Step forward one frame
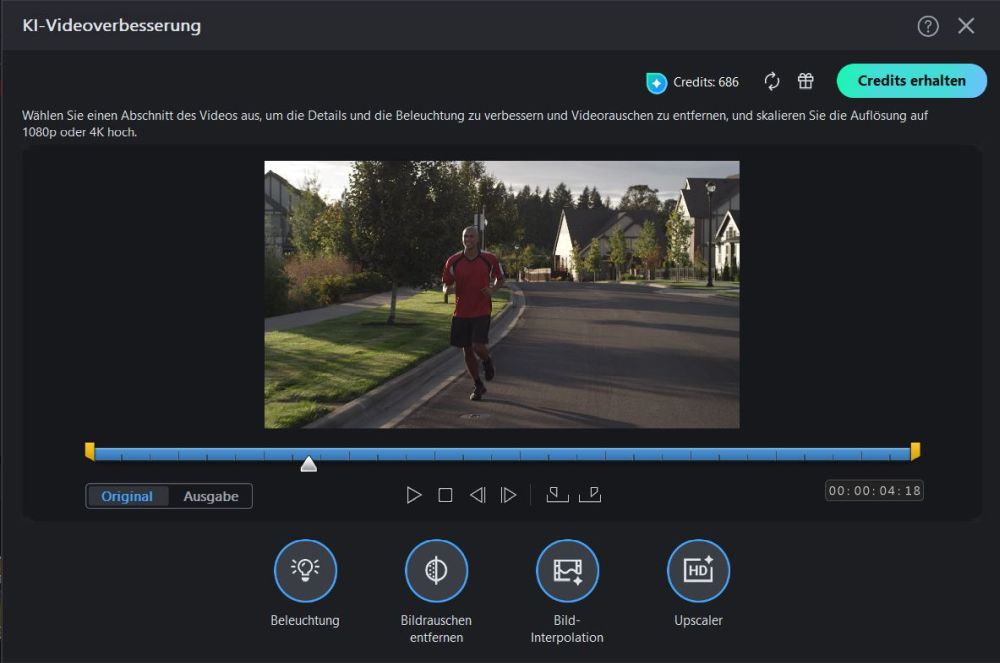Image resolution: width=1000 pixels, height=663 pixels. 508,495
